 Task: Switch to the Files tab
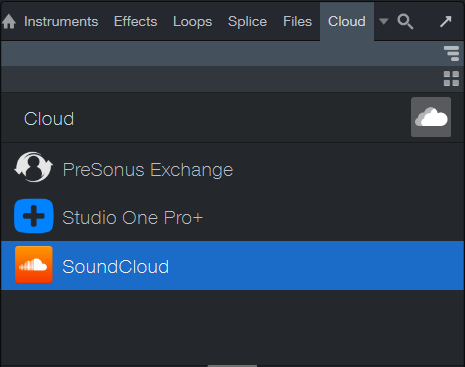pos(297,22)
